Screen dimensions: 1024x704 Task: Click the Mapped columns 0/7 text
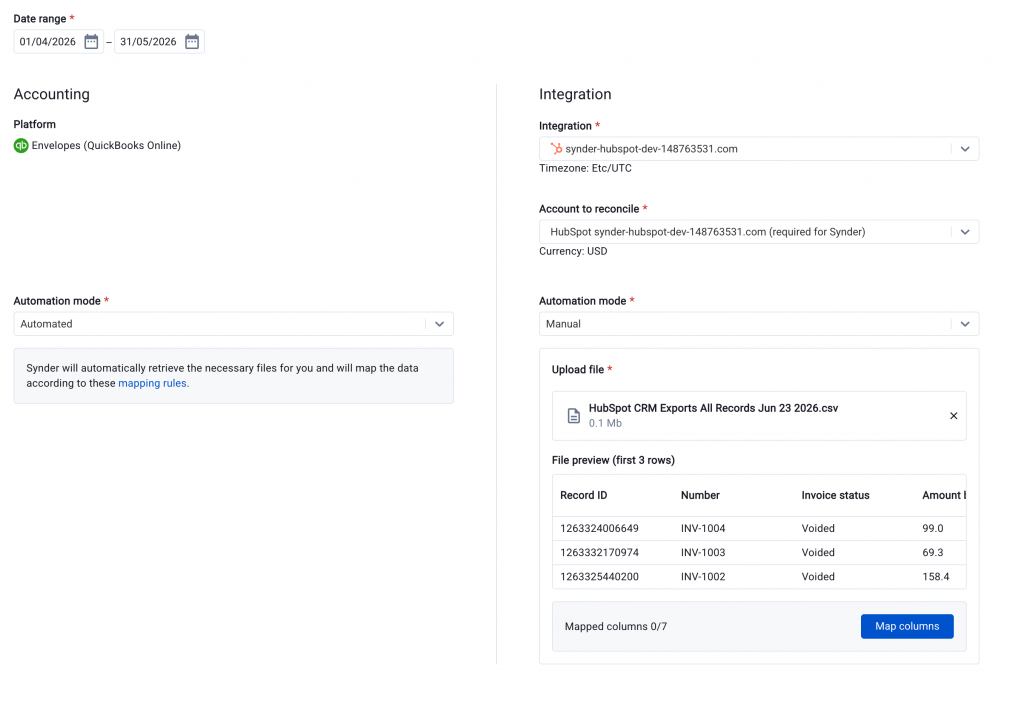point(616,626)
